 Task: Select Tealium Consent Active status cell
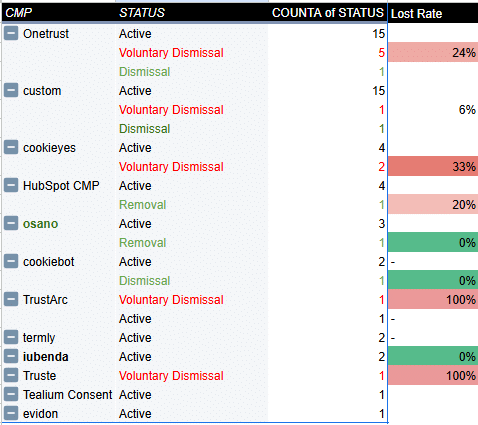click(x=192, y=395)
